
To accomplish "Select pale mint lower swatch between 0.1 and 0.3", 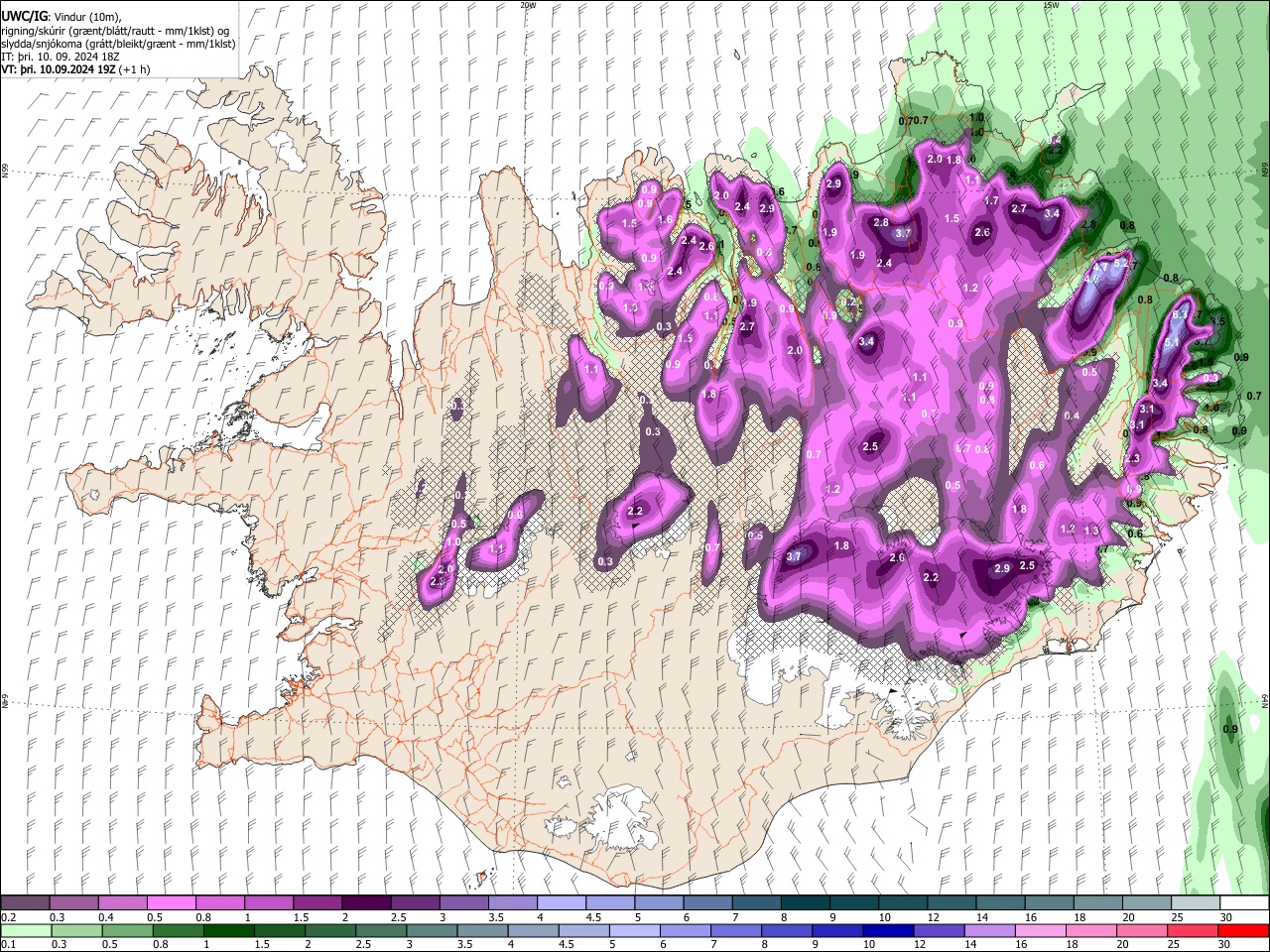I will click(25, 930).
